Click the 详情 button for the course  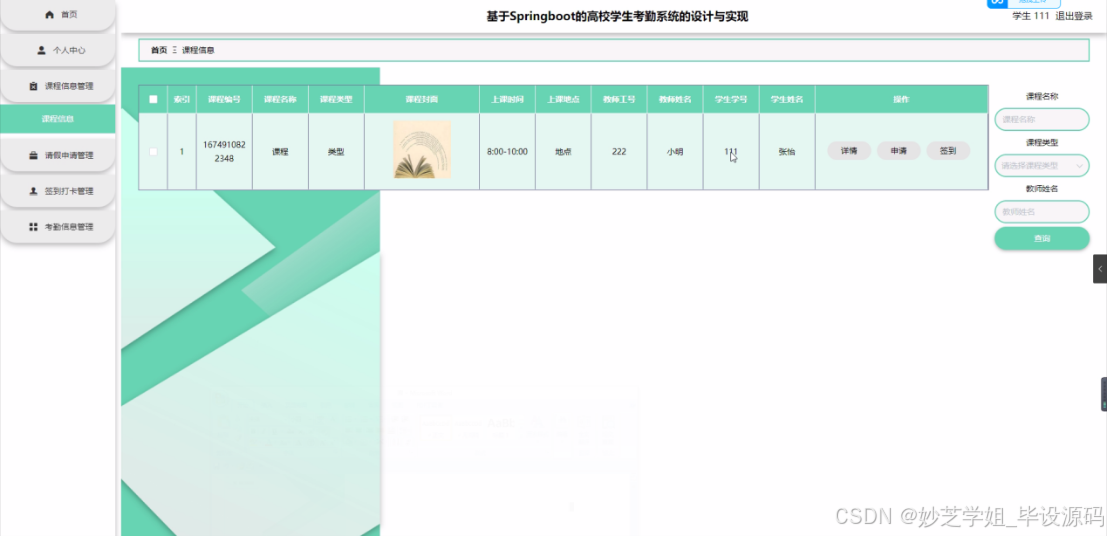(x=849, y=151)
